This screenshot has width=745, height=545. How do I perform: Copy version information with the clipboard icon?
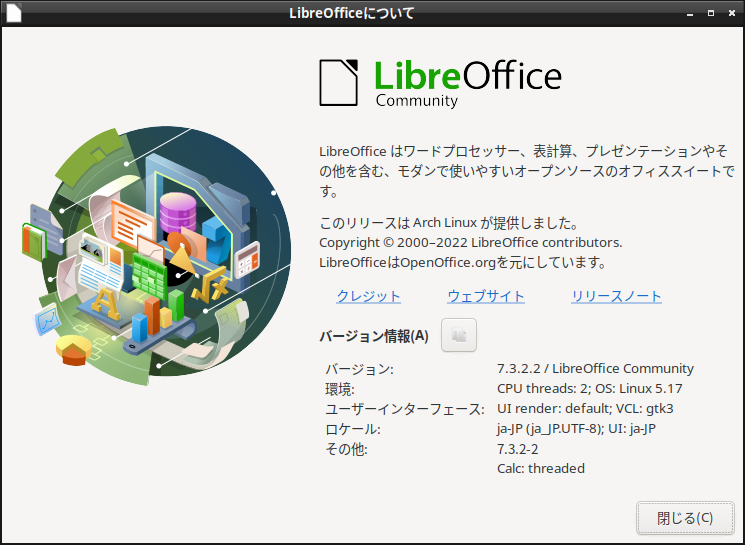tap(458, 335)
